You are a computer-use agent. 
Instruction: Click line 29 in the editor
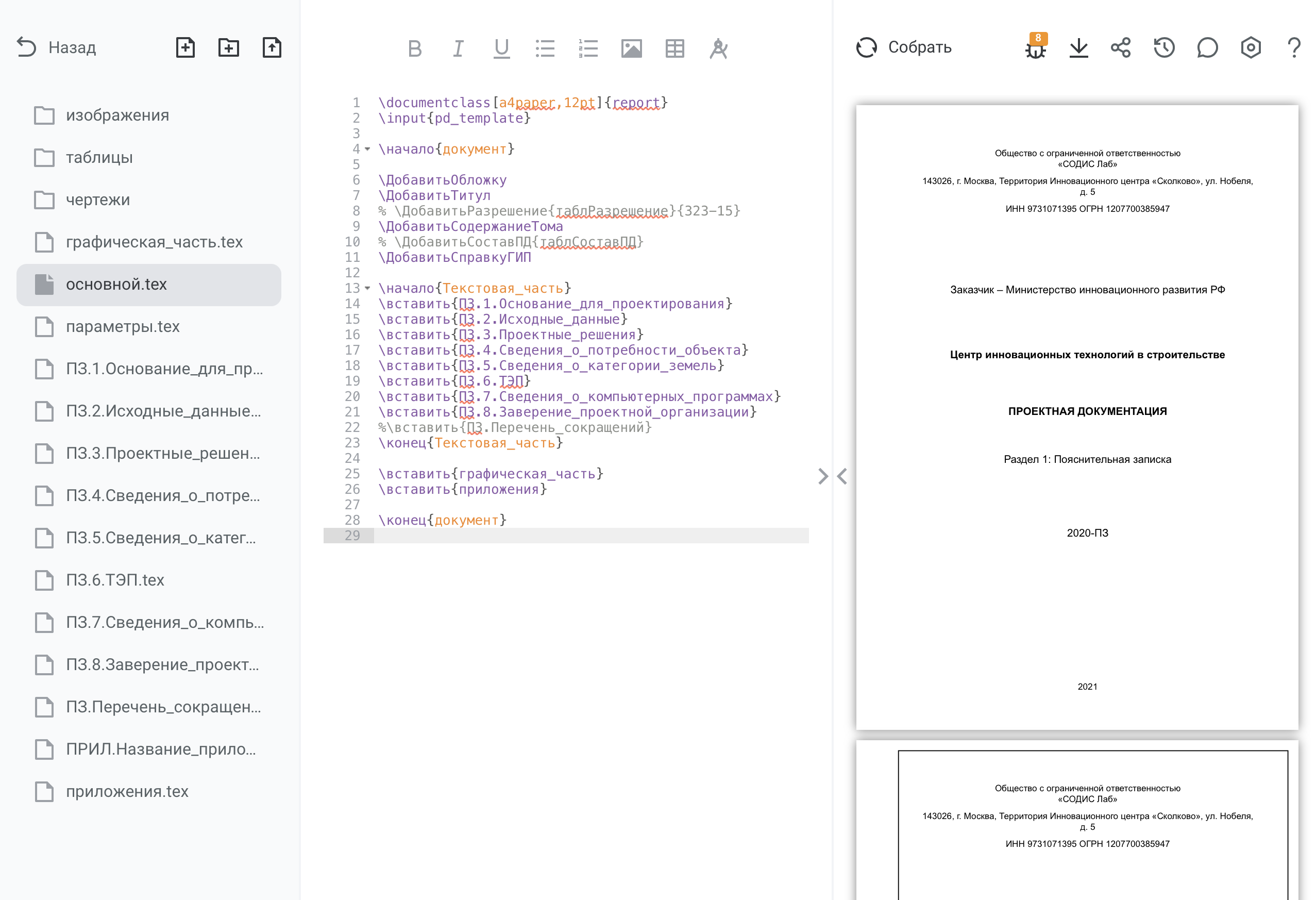566,536
